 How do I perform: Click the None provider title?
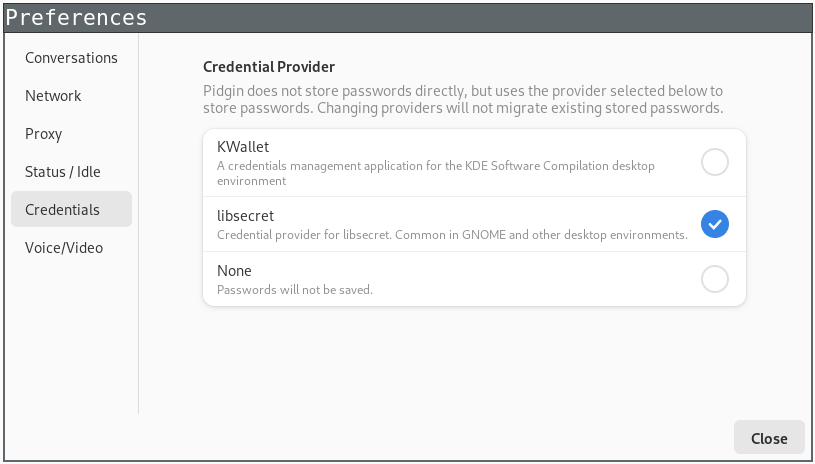(x=234, y=271)
